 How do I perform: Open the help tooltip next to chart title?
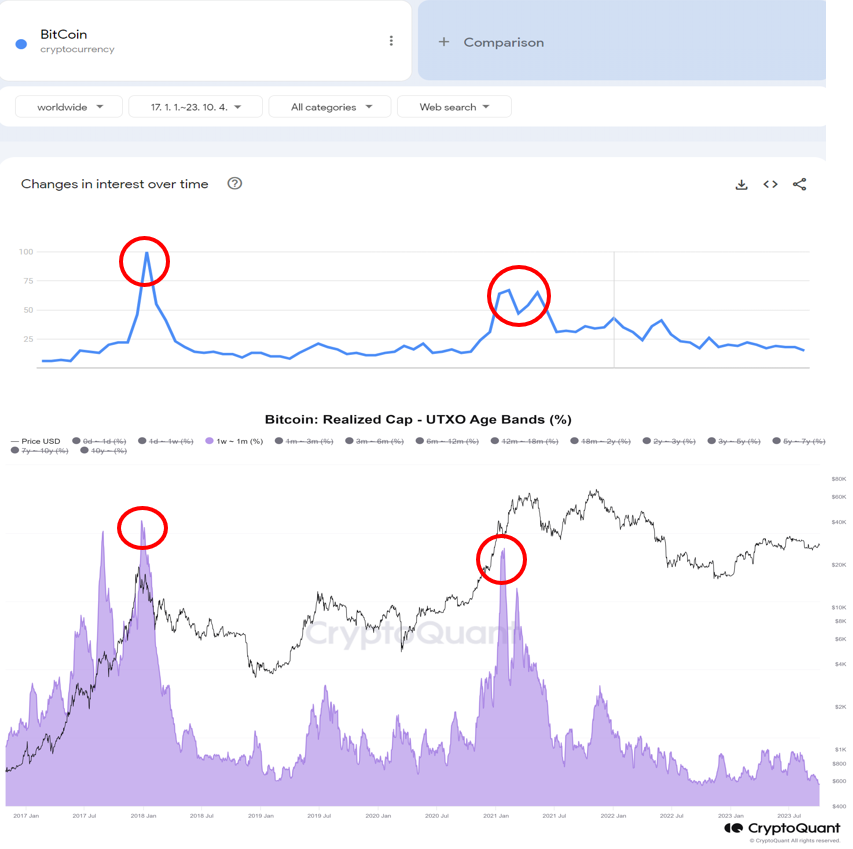tap(234, 184)
